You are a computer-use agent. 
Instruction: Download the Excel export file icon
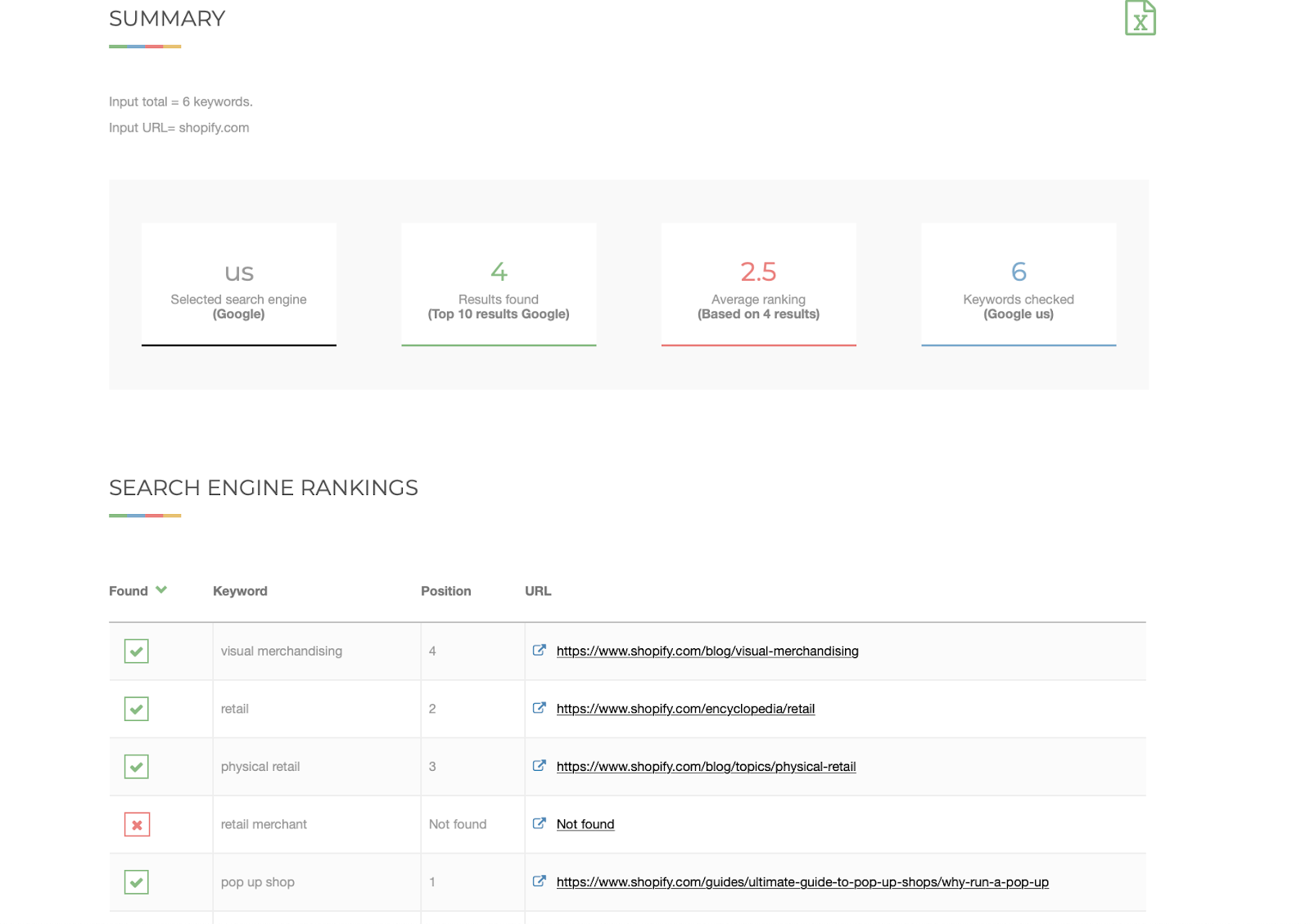point(1140,18)
